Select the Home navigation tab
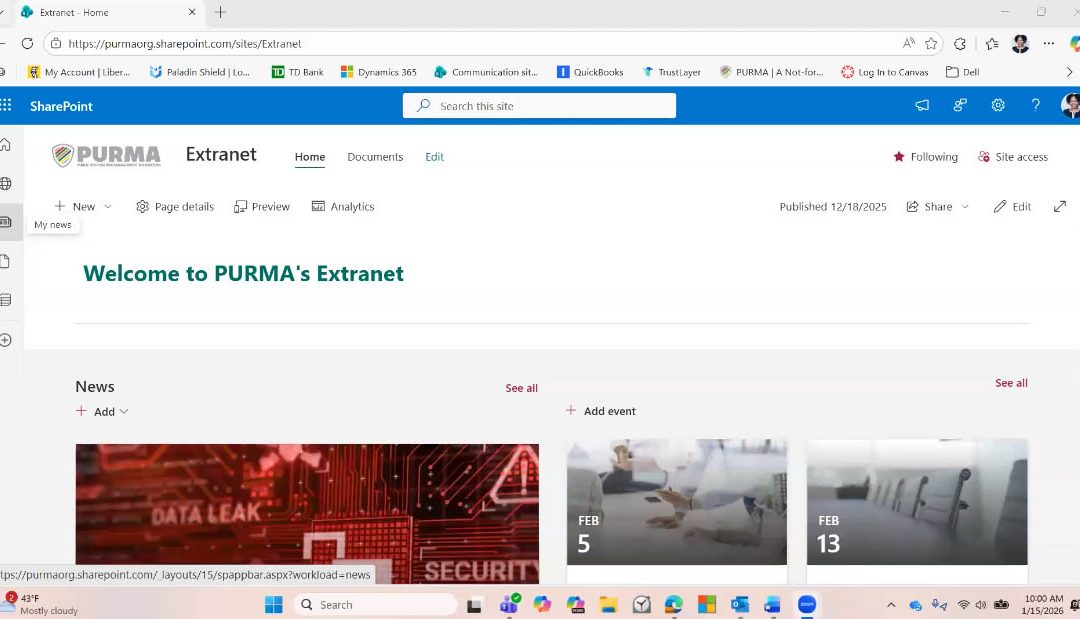 pos(310,157)
